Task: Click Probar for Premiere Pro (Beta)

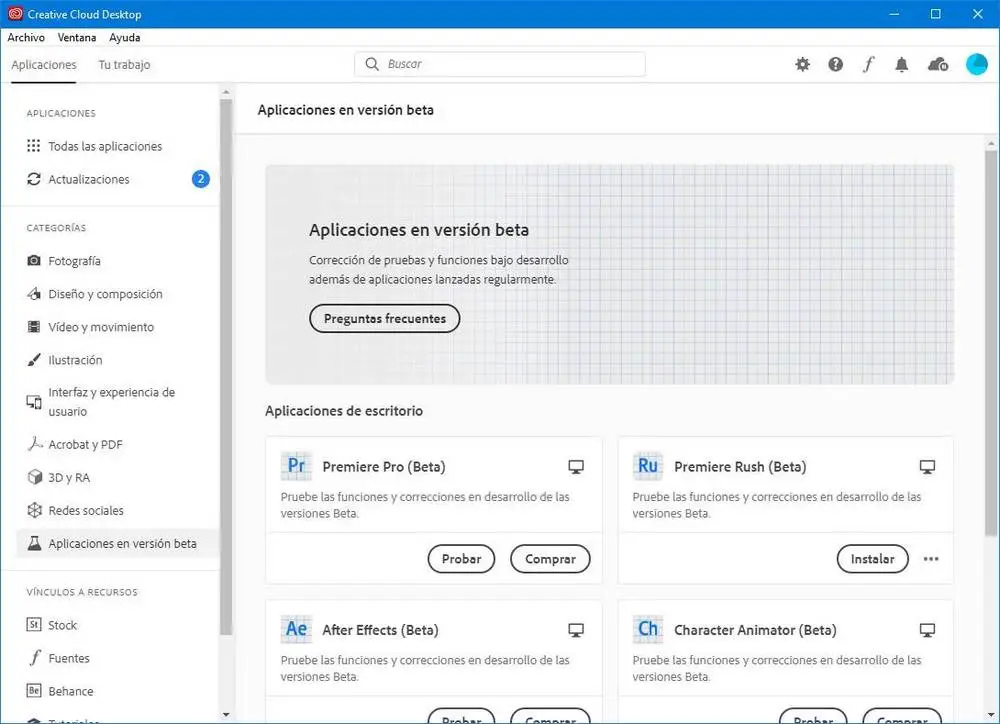Action: click(461, 559)
